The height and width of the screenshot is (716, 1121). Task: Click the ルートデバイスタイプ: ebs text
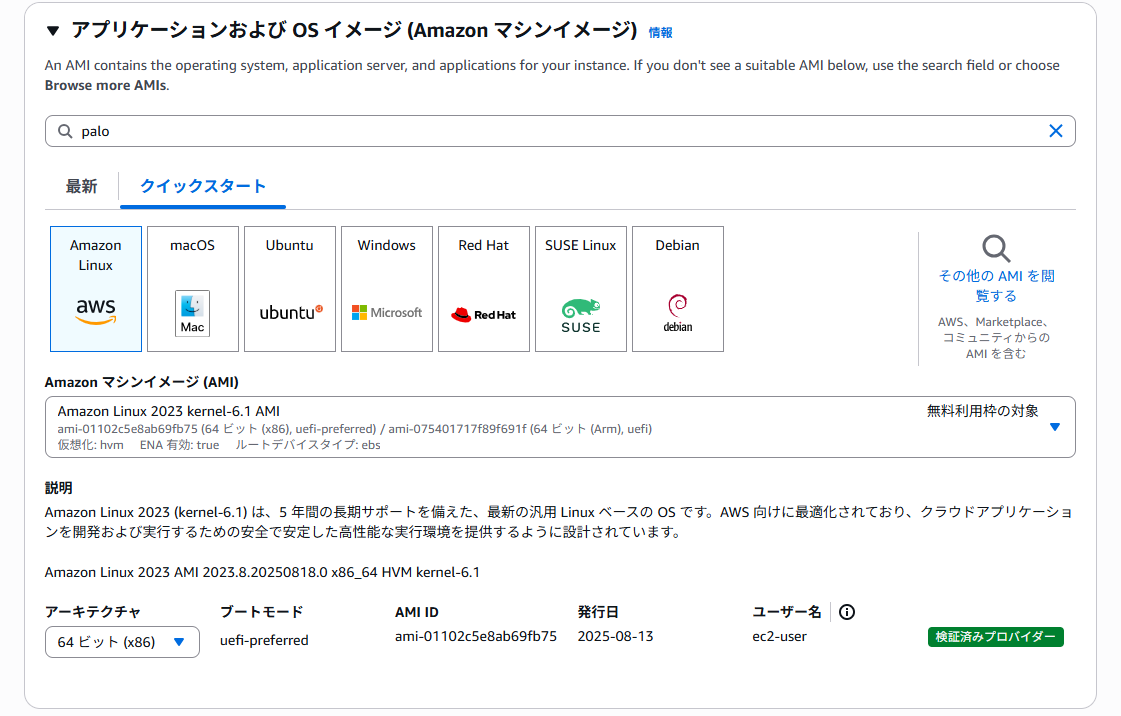[308, 444]
